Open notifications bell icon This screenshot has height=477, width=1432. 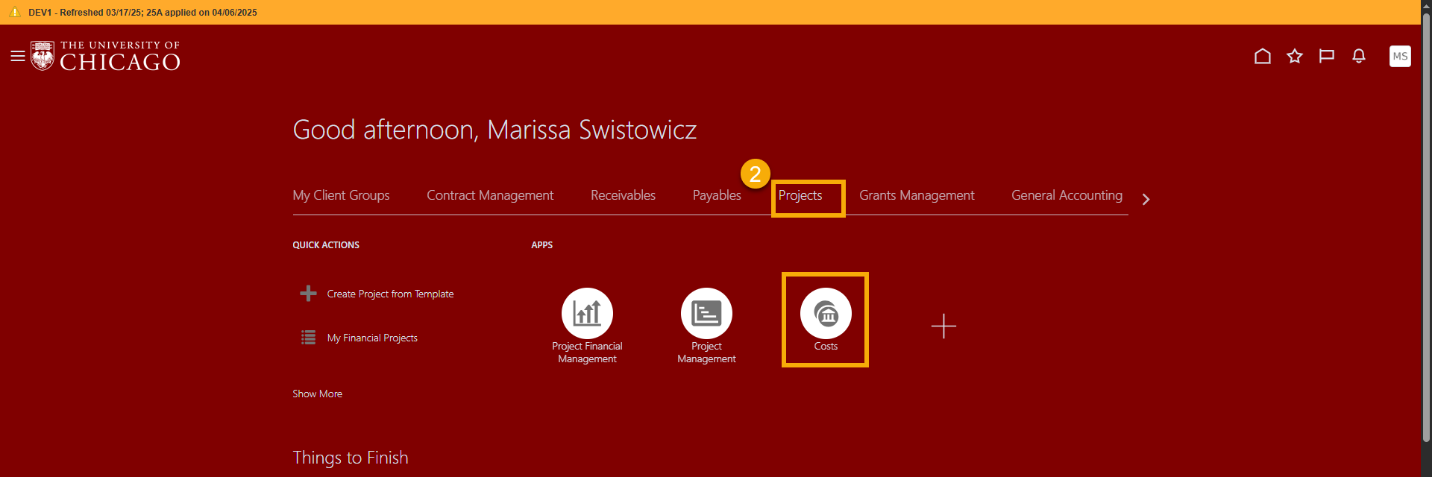(x=1358, y=56)
